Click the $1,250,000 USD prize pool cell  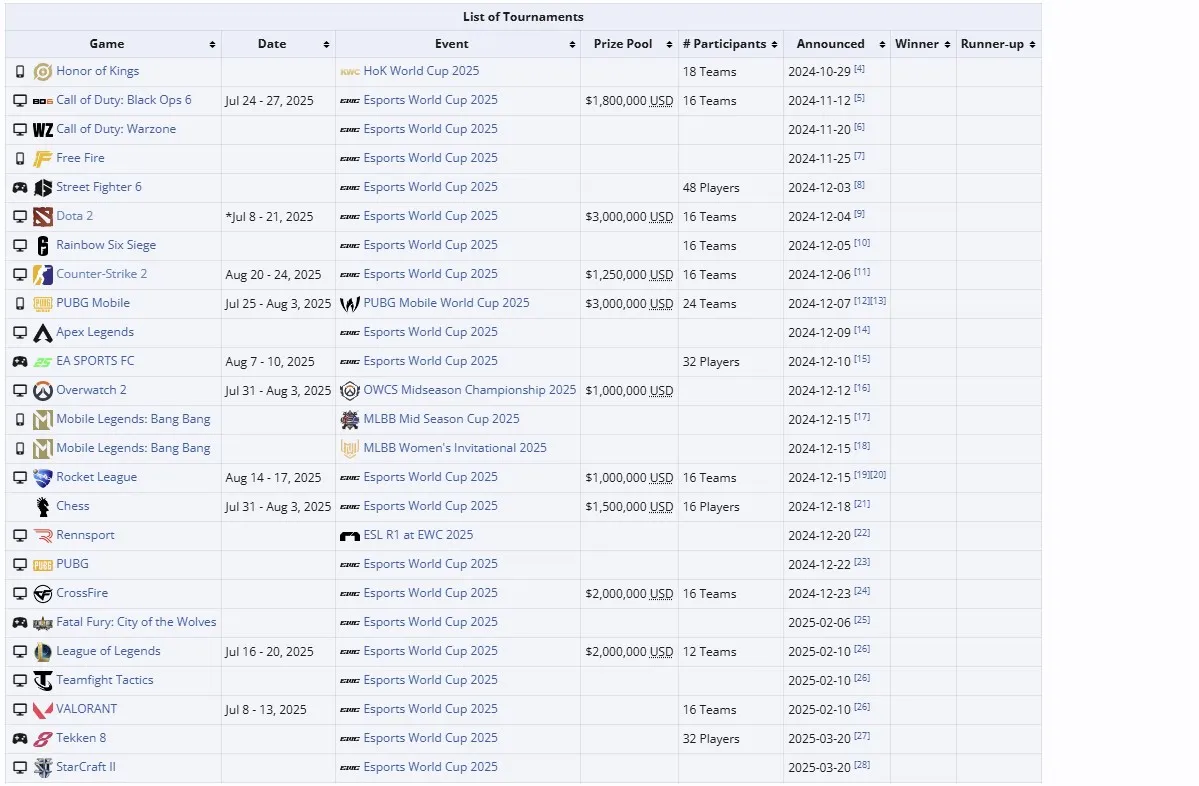point(629,275)
